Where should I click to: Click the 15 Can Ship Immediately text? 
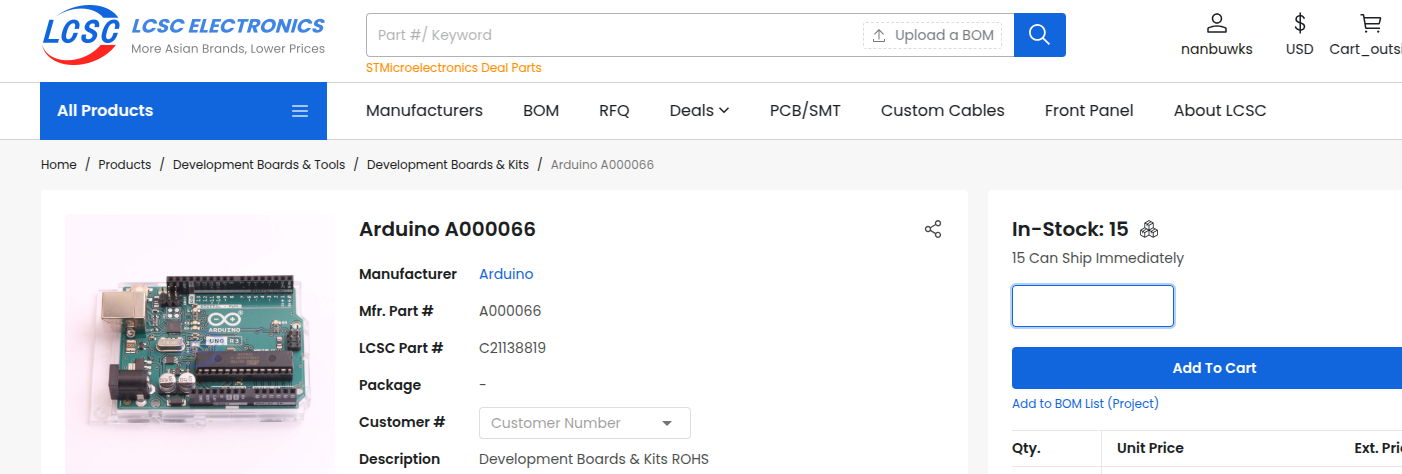click(x=1098, y=258)
